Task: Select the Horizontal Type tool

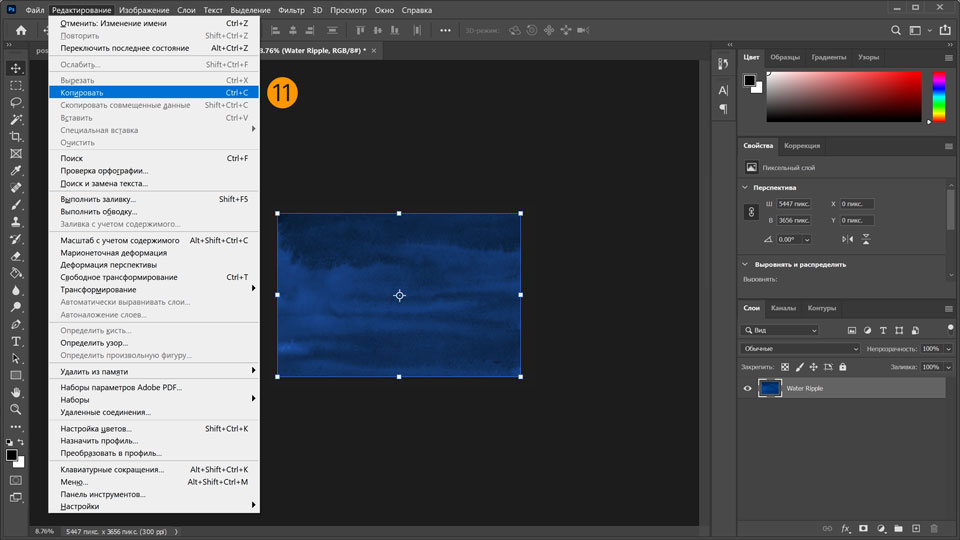Action: point(16,341)
